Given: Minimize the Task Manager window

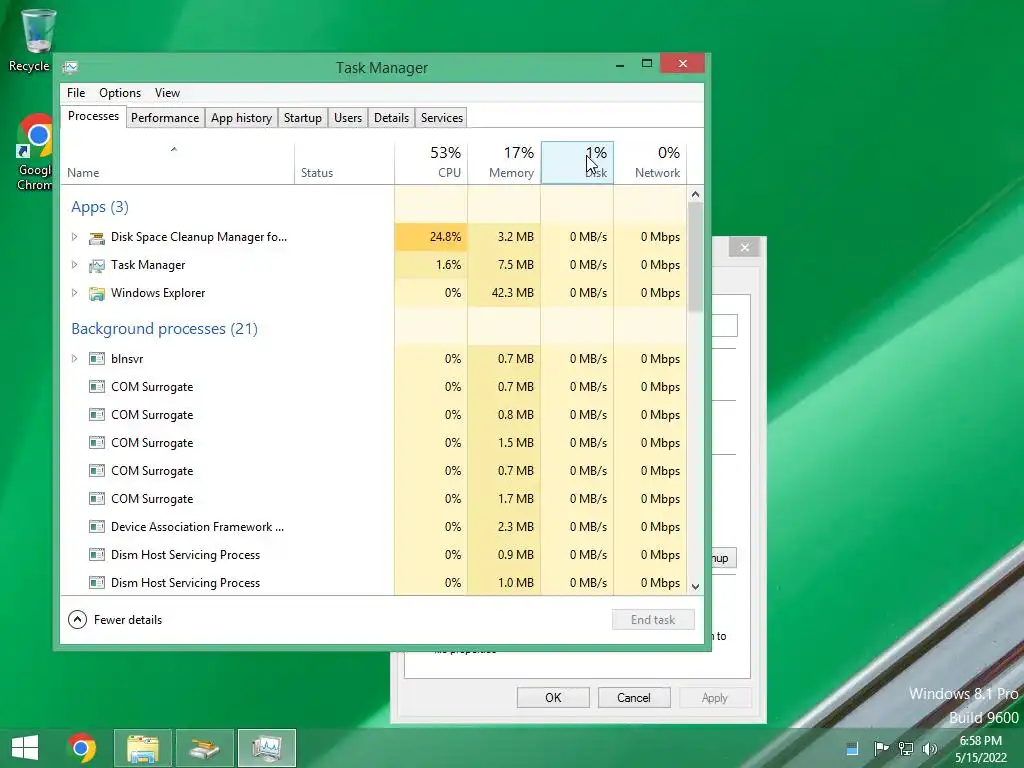Looking at the screenshot, I should click(x=620, y=64).
